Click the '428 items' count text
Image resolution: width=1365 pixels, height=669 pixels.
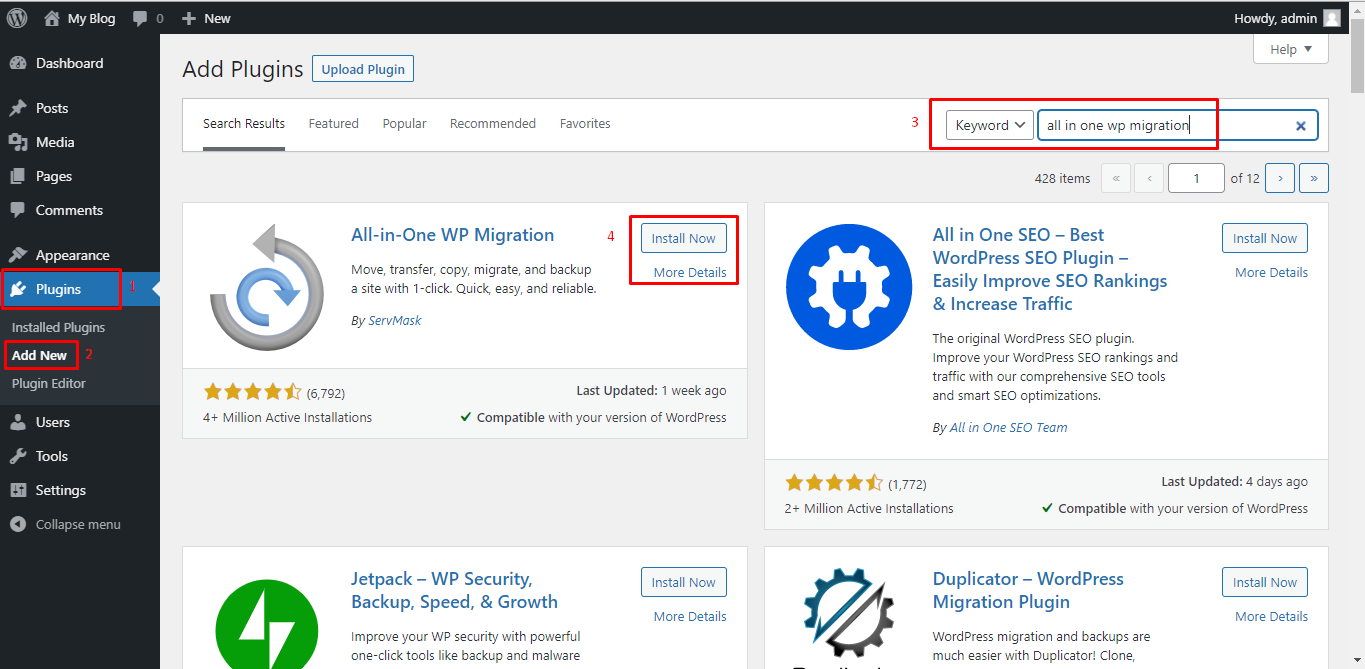pos(1062,178)
